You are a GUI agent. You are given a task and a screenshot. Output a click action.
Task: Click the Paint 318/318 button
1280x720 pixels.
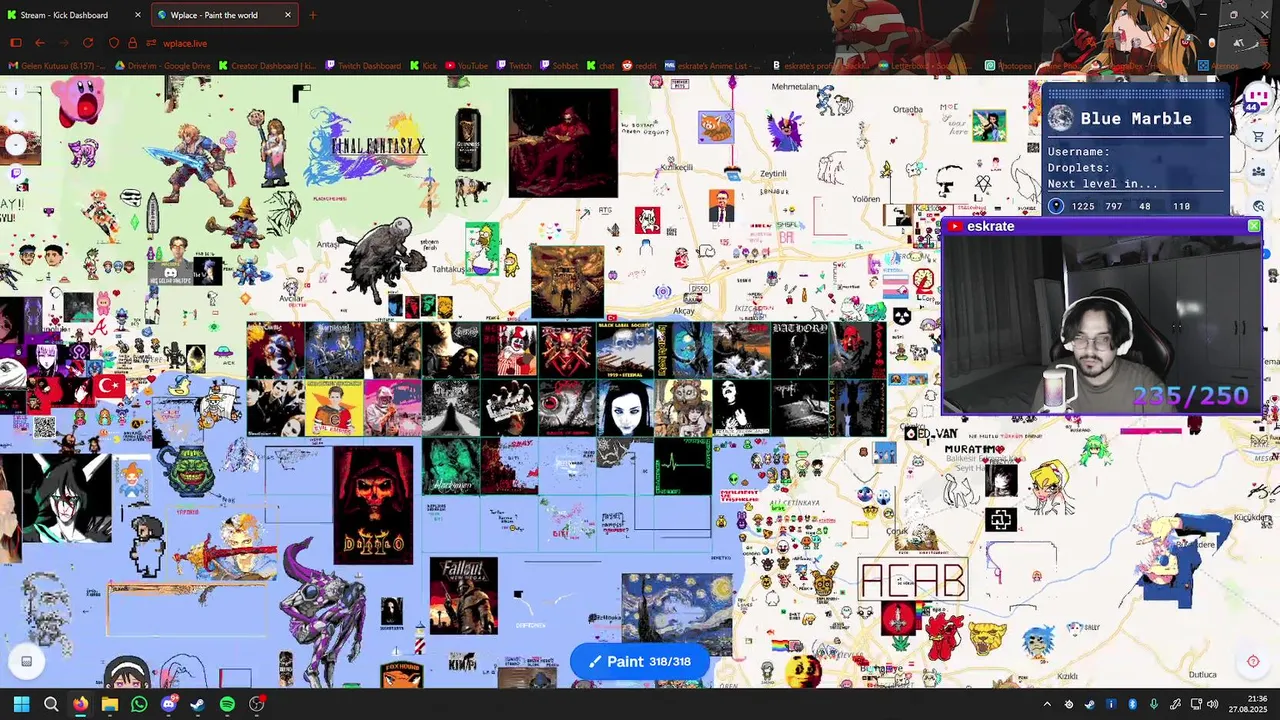pos(640,661)
